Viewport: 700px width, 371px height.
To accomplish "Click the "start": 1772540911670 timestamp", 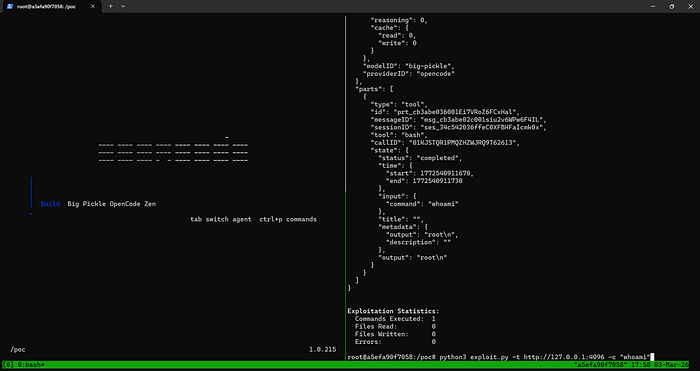I will 429,173.
